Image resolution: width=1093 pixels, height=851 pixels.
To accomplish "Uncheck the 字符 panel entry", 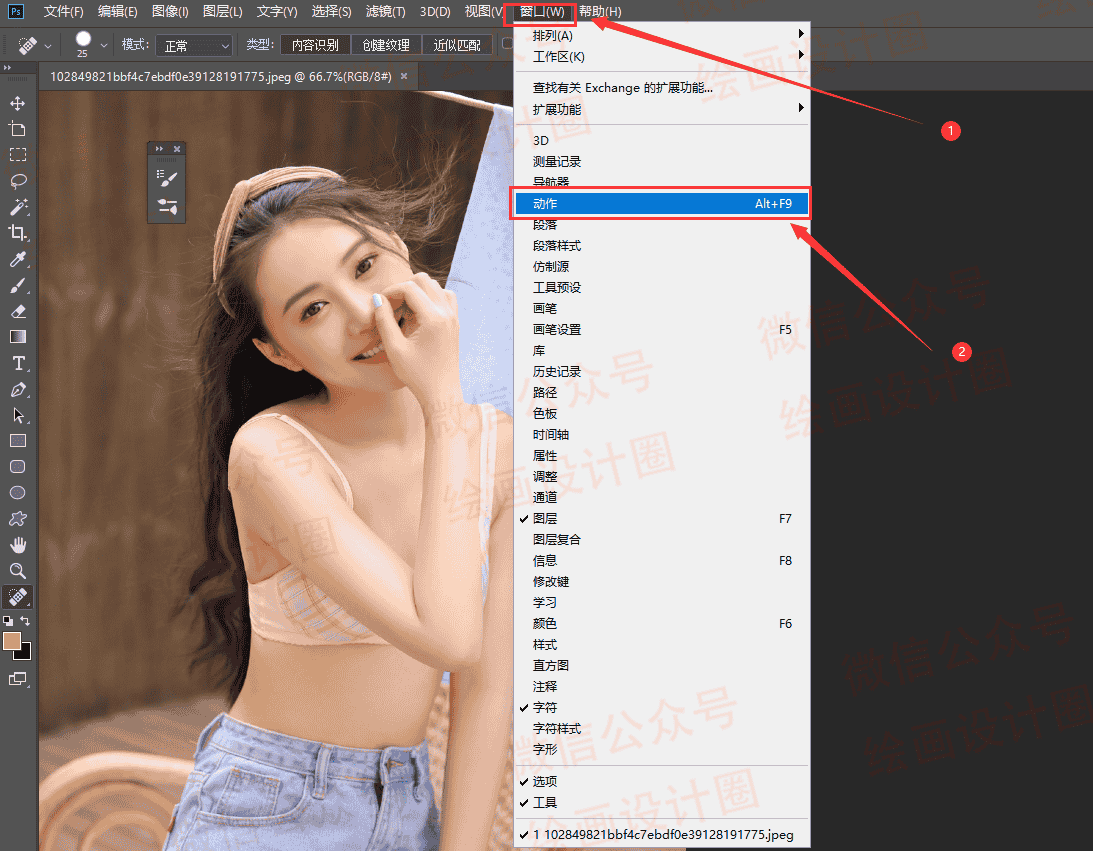I will [x=661, y=707].
